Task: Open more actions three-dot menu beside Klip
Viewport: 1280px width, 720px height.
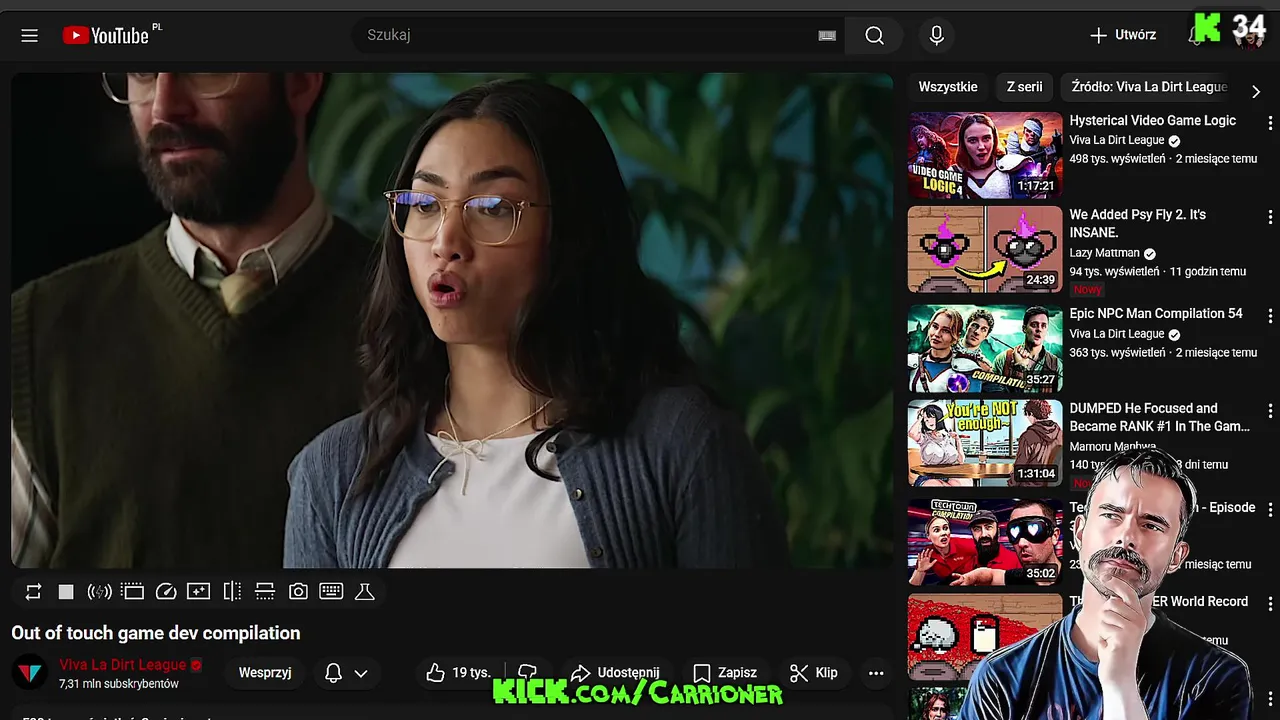Action: click(876, 673)
